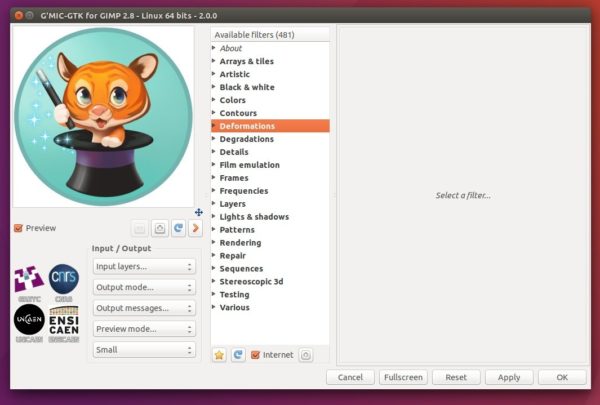Disable the Internet checkbox
This screenshot has height=405, width=600.
click(x=255, y=355)
